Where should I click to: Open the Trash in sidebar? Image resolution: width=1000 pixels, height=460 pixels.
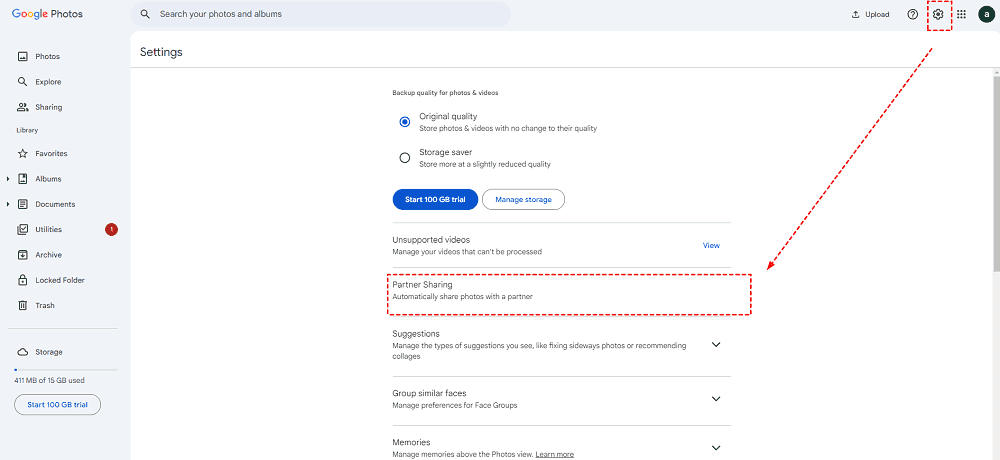pos(44,306)
